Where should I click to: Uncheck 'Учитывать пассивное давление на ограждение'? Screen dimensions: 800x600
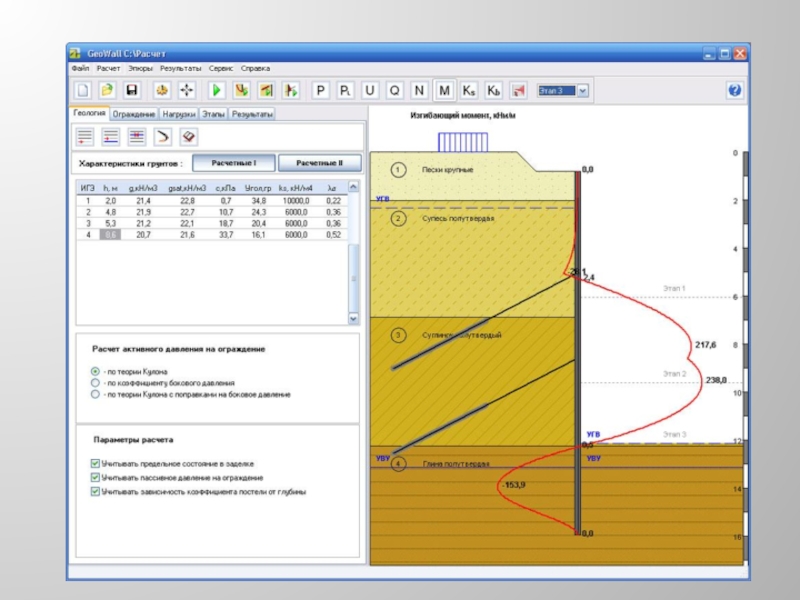point(95,478)
